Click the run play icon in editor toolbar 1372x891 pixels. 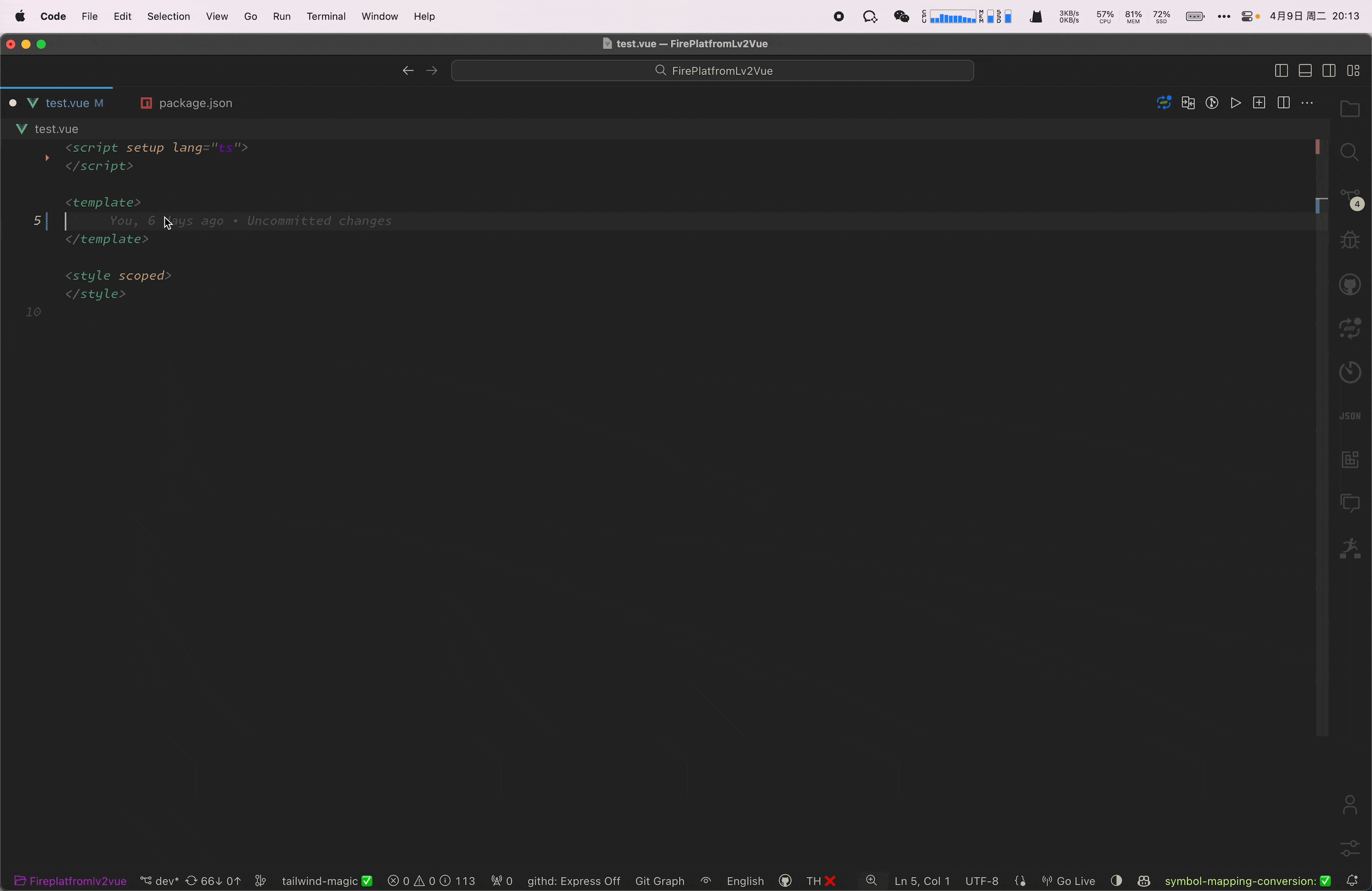pos(1235,103)
